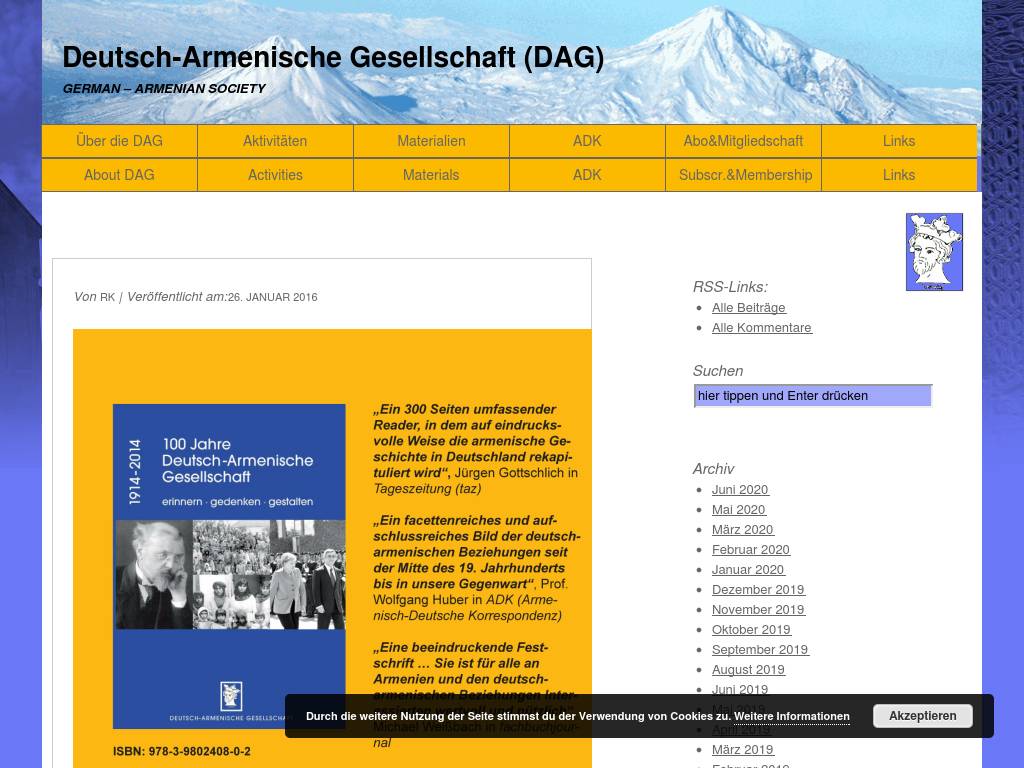Open the Alle Beiträge RSS link
This screenshot has height=768, width=1024.
click(x=748, y=308)
